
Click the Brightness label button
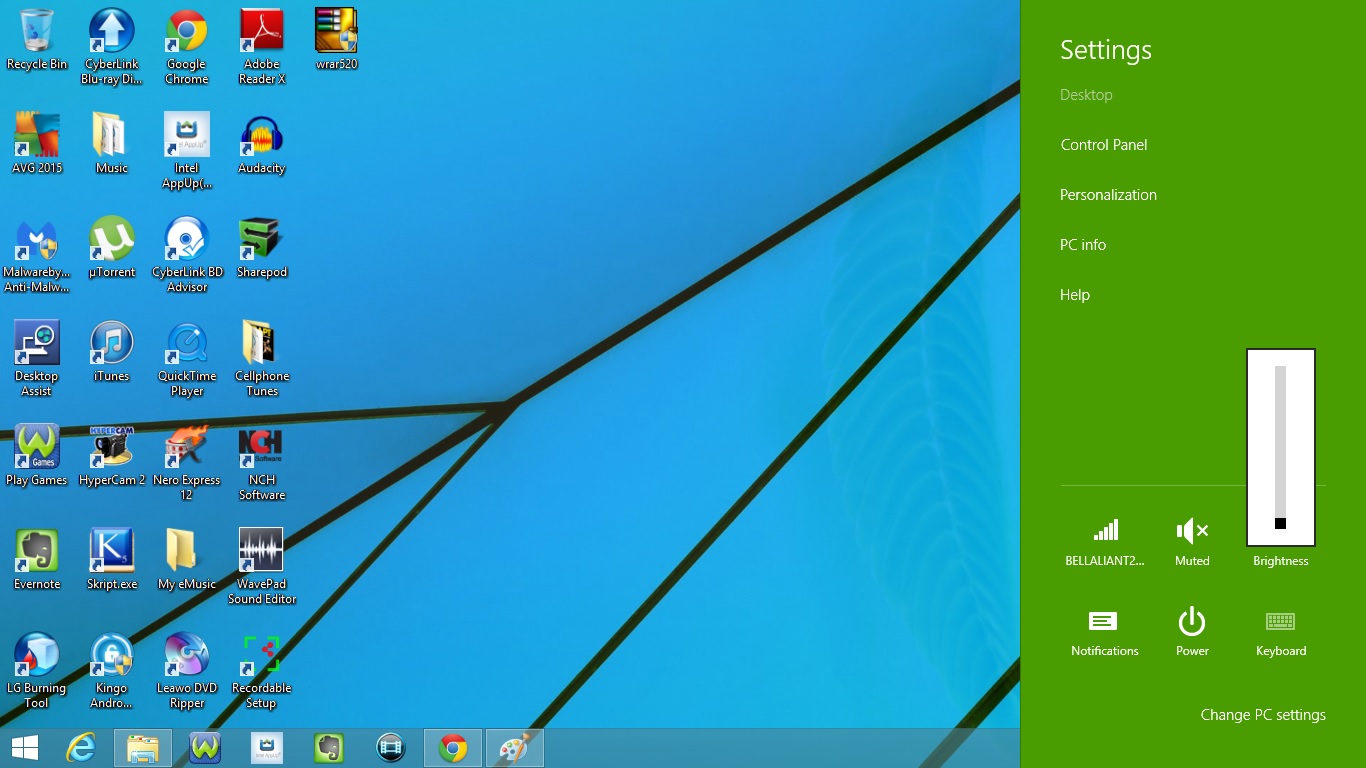tap(1281, 561)
